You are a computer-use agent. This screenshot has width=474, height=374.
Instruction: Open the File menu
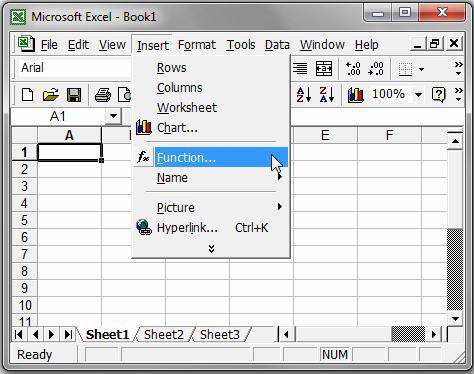49,45
